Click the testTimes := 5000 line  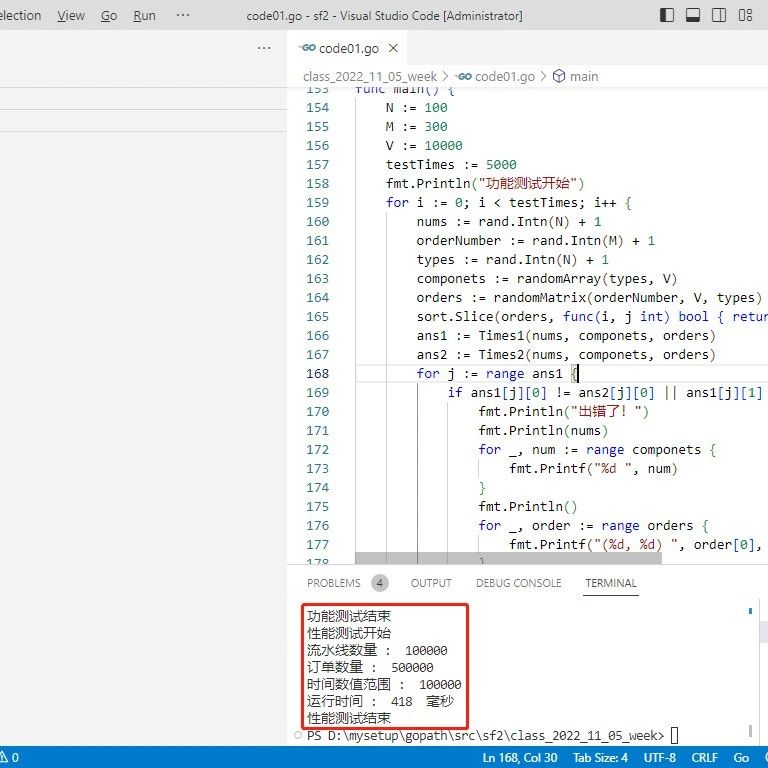[x=451, y=165]
